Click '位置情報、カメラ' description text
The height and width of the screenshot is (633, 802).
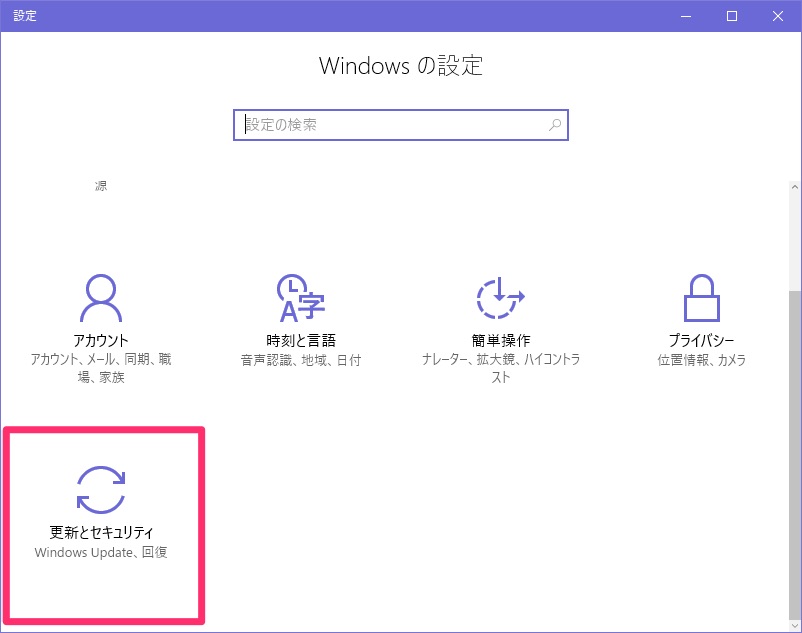[701, 360]
